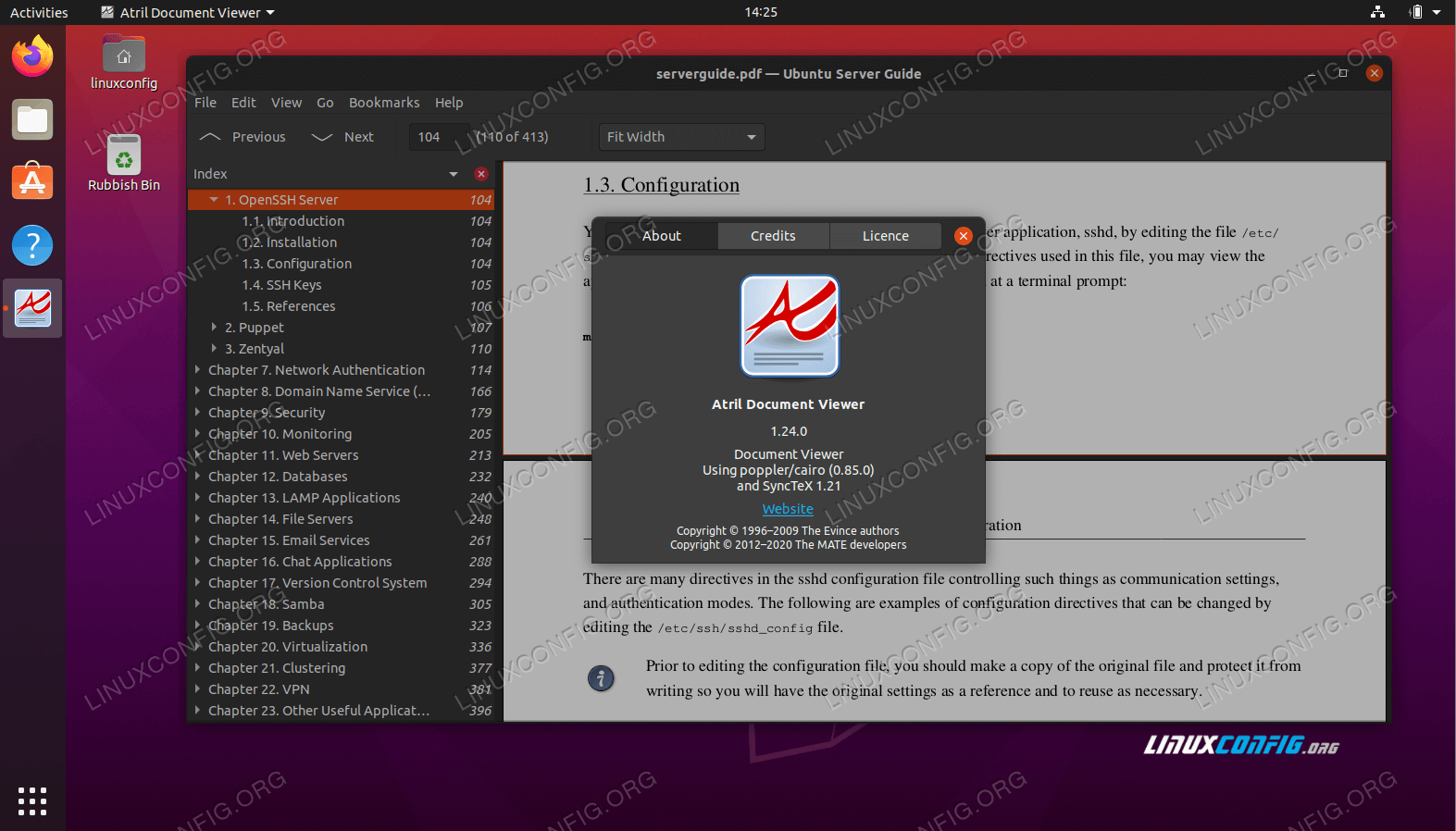Image resolution: width=1456 pixels, height=831 pixels.
Task: Open the View menu
Action: tap(286, 103)
